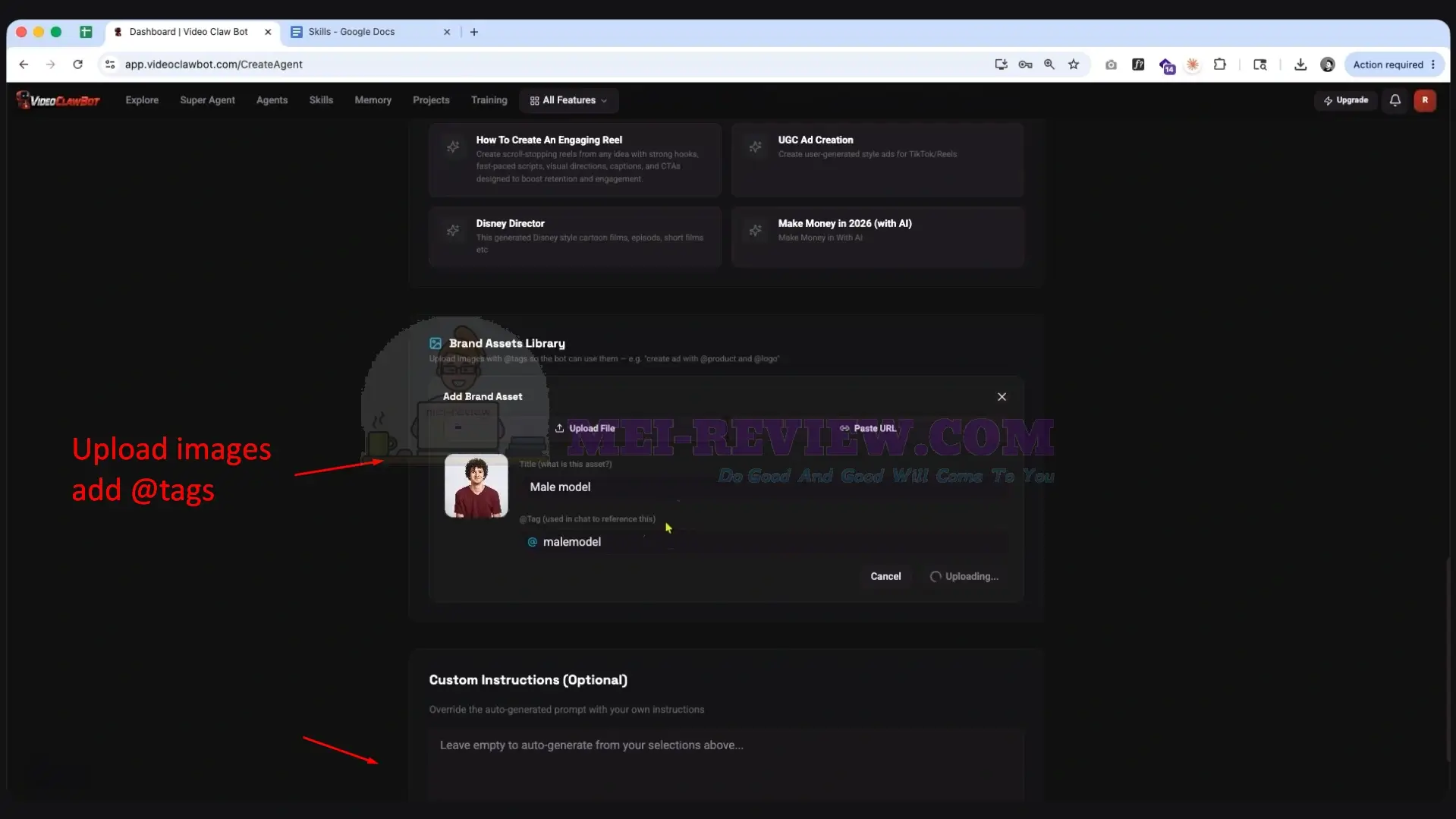Switch to Skills - Google Docs tab

pos(370,32)
